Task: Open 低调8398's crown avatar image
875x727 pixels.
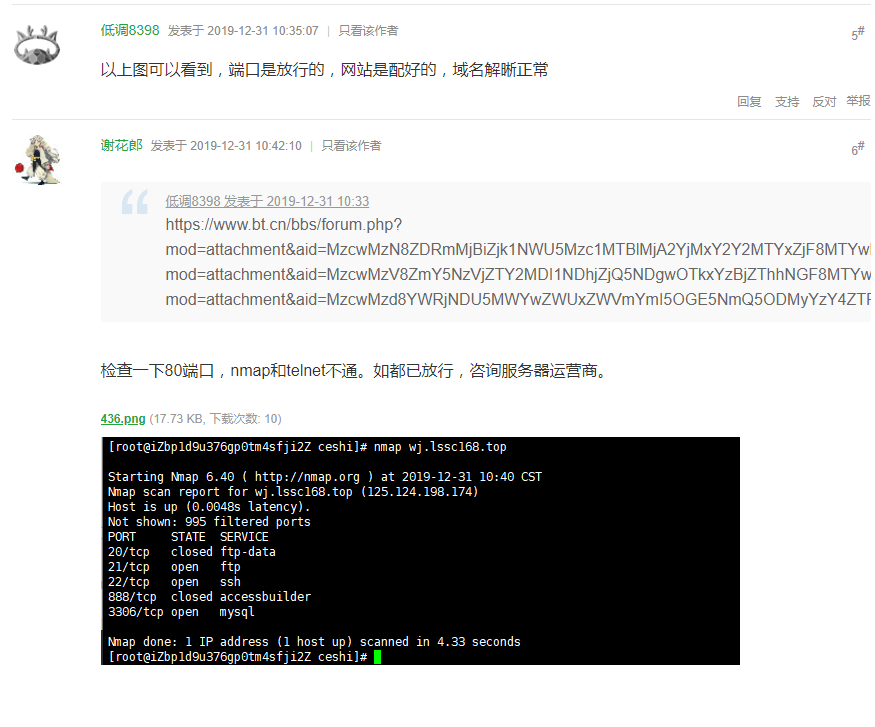Action: 37,45
